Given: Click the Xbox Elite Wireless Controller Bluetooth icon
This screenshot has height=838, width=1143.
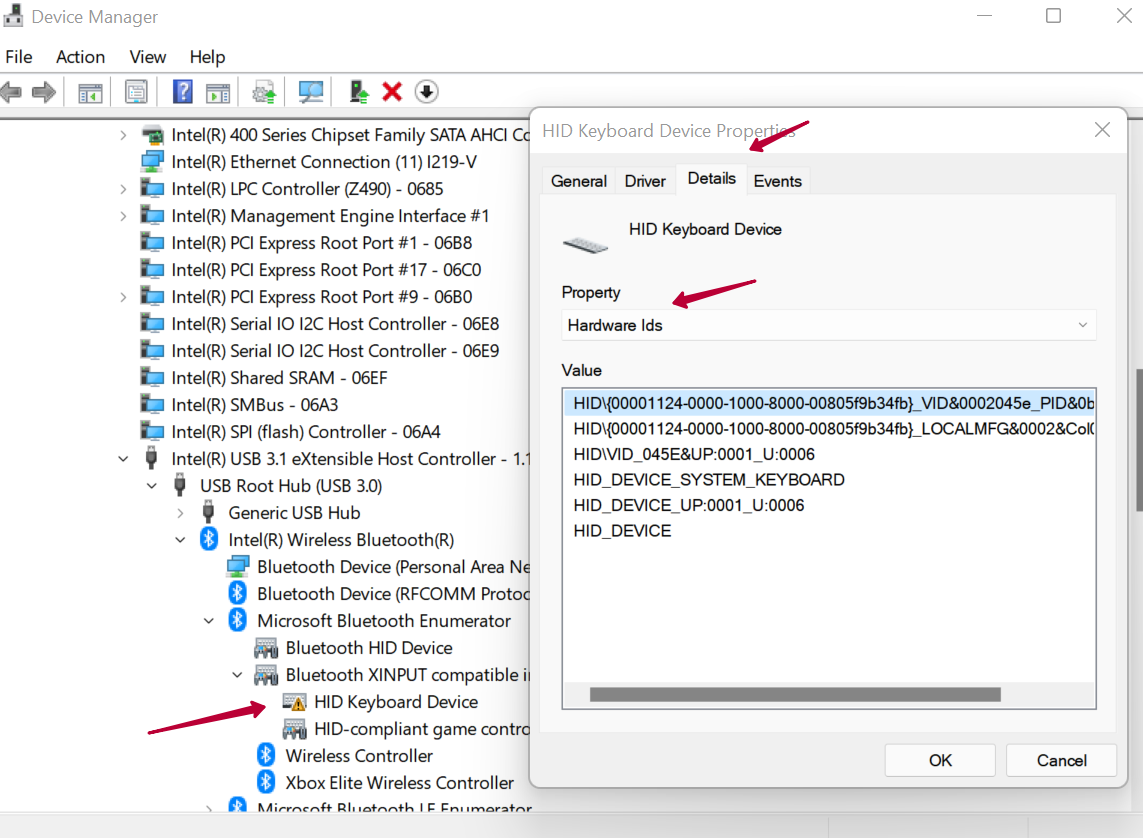Looking at the screenshot, I should pyautogui.click(x=266, y=782).
